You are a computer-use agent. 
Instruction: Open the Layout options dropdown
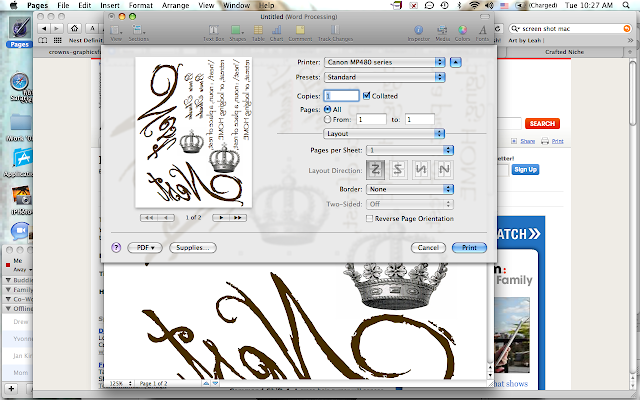[384, 133]
